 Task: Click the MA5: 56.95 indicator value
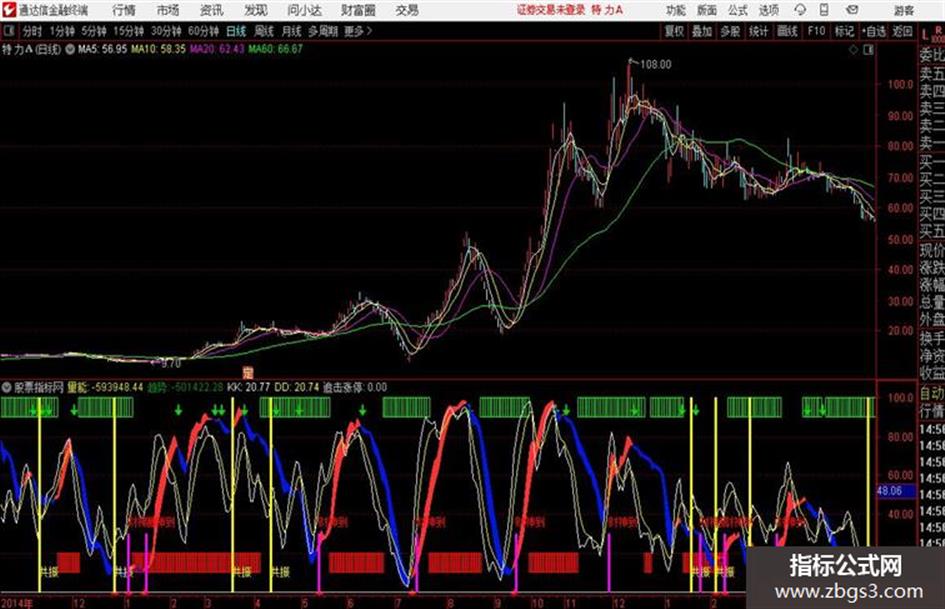[102, 49]
